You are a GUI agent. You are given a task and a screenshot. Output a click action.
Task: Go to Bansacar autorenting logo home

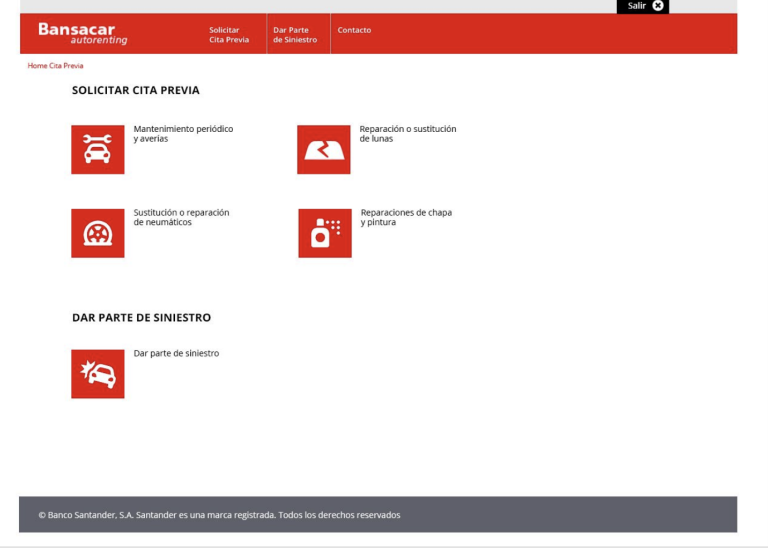[83, 33]
